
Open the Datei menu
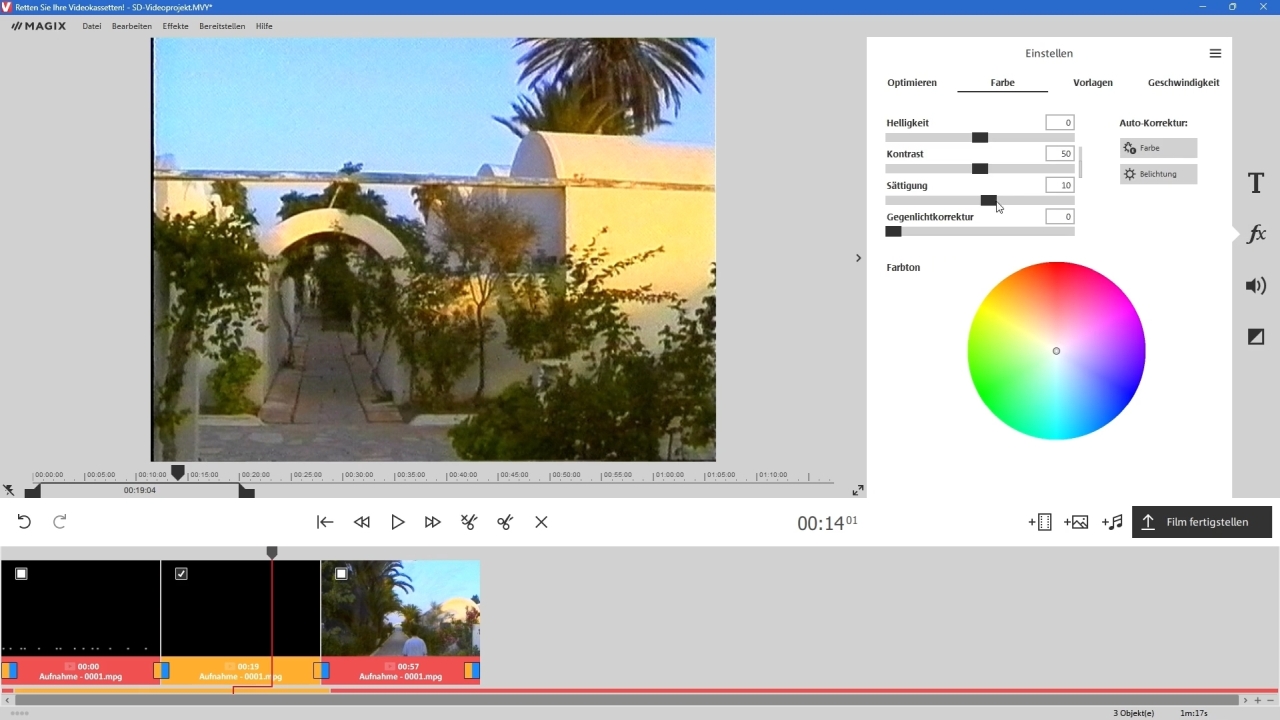coord(92,26)
